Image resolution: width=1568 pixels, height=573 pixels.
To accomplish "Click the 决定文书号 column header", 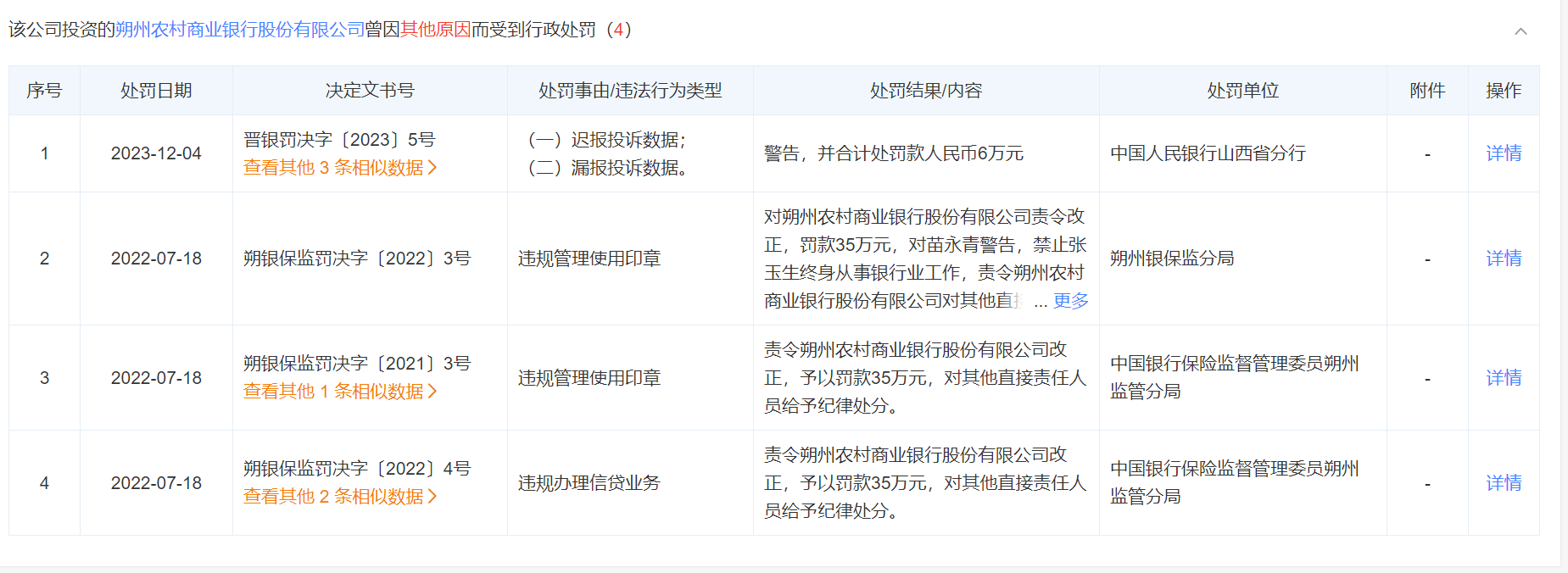I will (370, 91).
